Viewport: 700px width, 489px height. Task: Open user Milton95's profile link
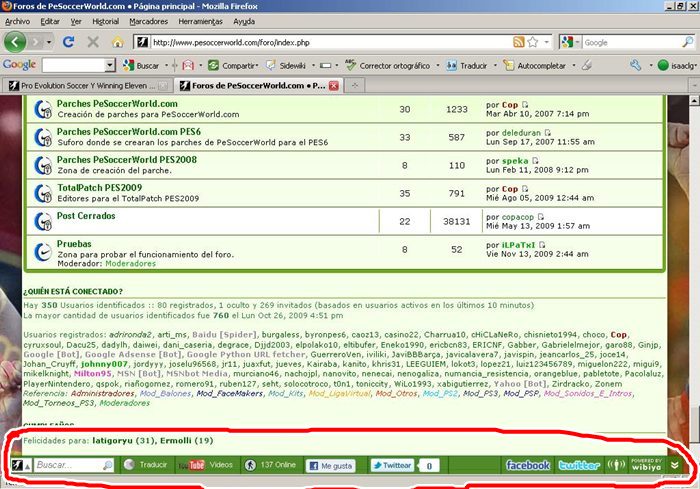click(93, 374)
